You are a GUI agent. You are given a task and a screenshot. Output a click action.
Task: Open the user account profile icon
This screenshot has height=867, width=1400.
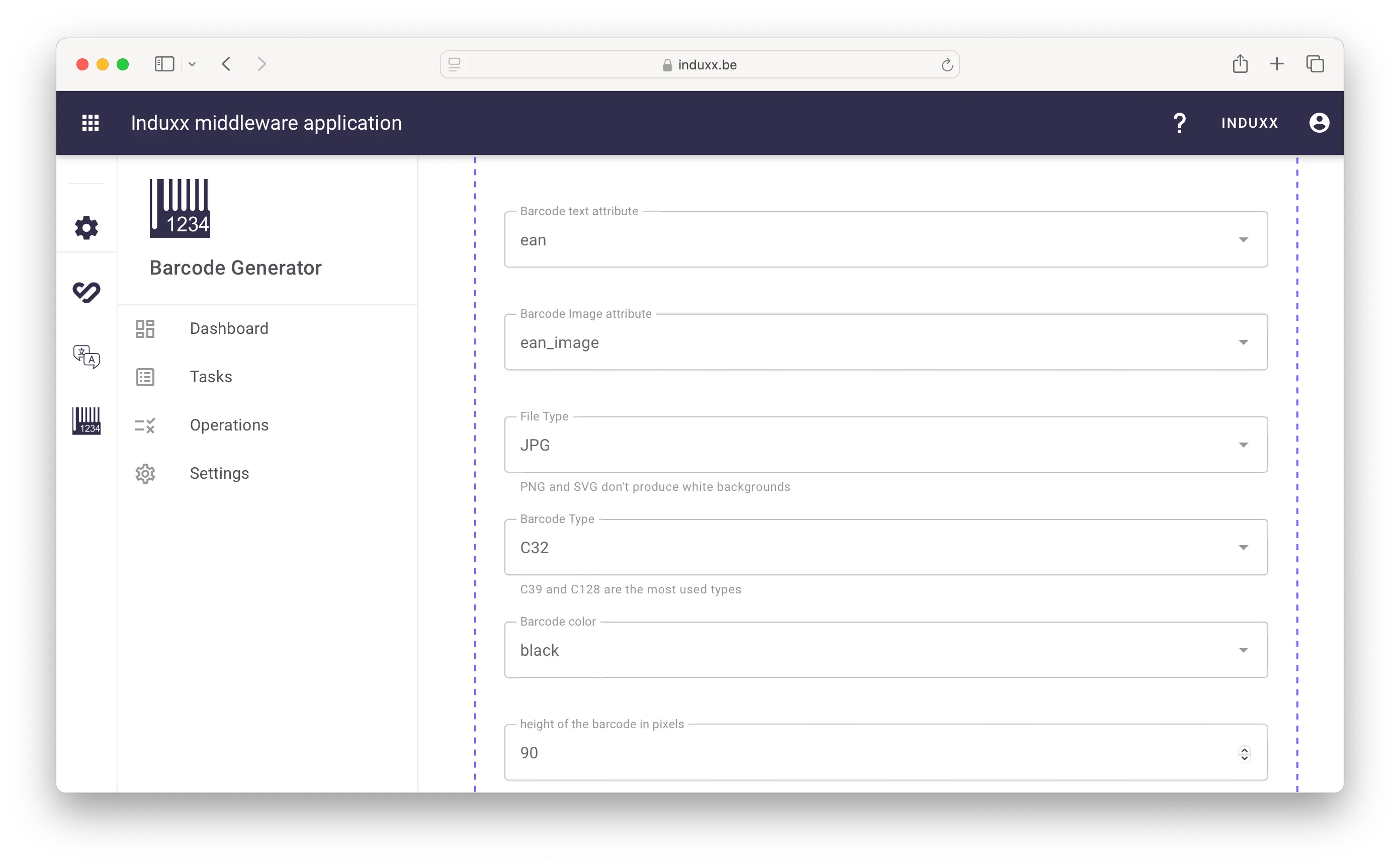(x=1319, y=123)
